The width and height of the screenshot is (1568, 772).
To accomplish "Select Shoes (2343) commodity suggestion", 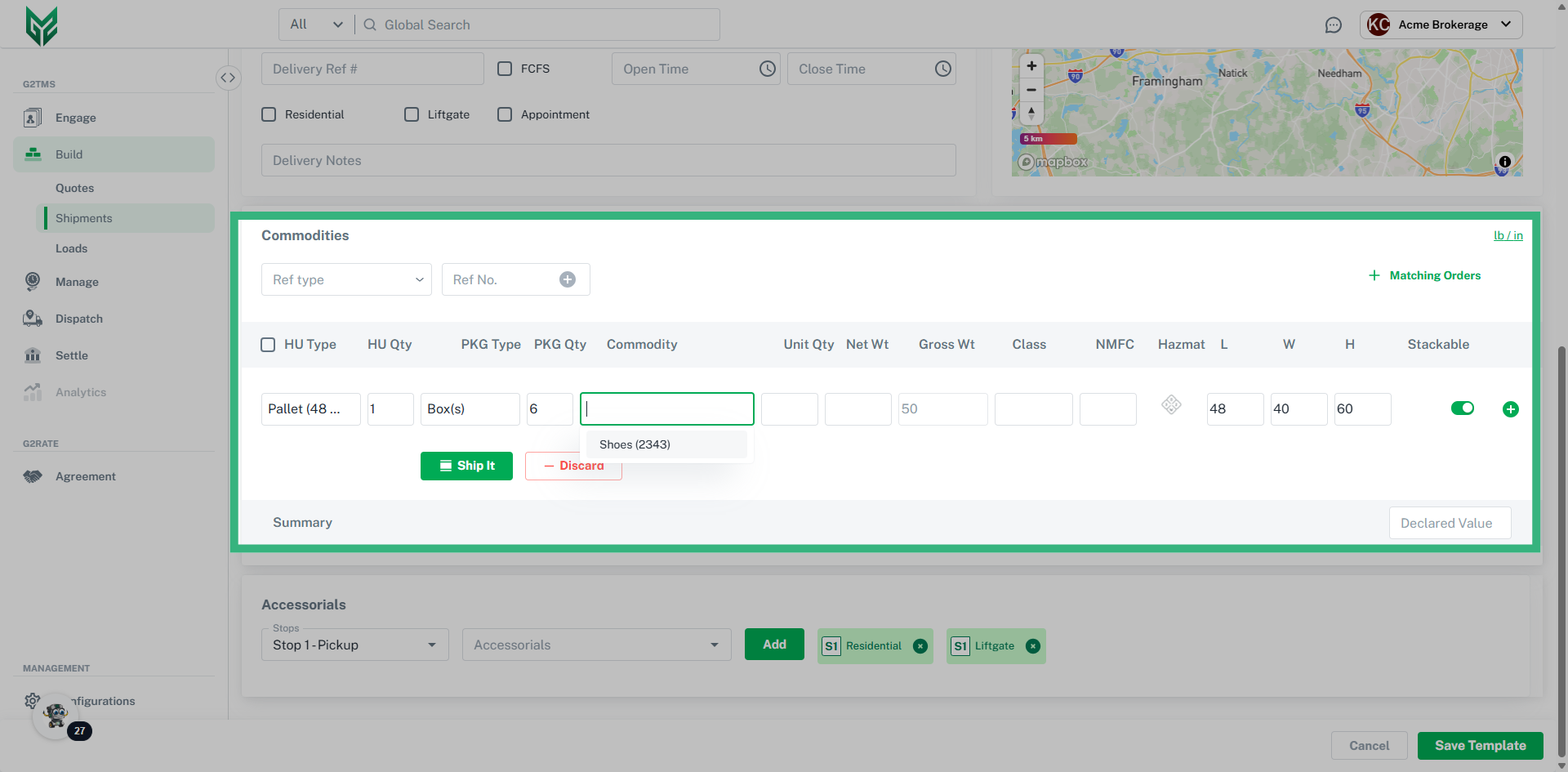I will point(635,444).
